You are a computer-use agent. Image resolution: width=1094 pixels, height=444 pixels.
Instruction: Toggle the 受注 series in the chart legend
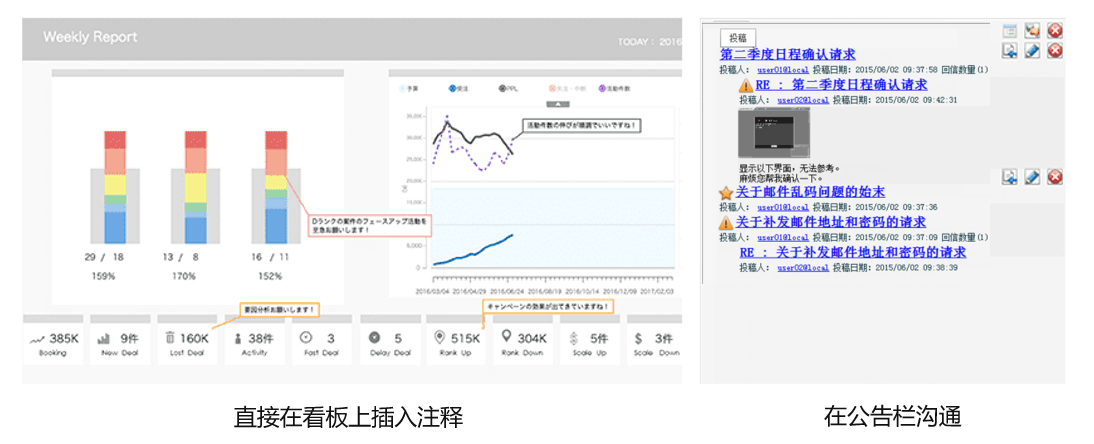point(459,89)
